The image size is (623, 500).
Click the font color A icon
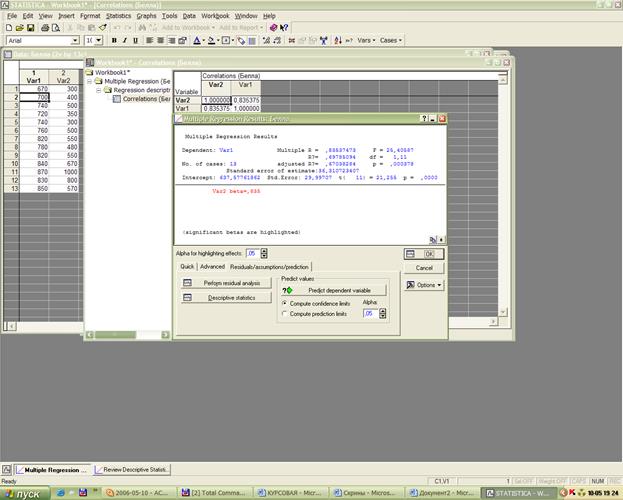click(197, 40)
